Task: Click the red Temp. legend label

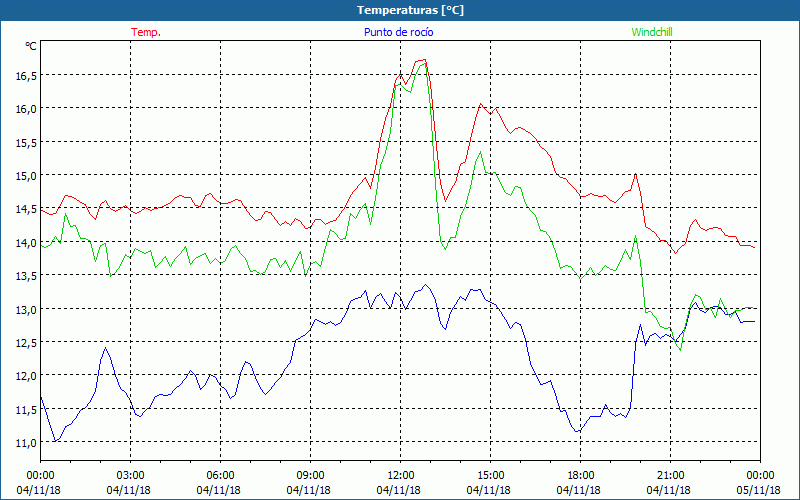Action: [146, 32]
